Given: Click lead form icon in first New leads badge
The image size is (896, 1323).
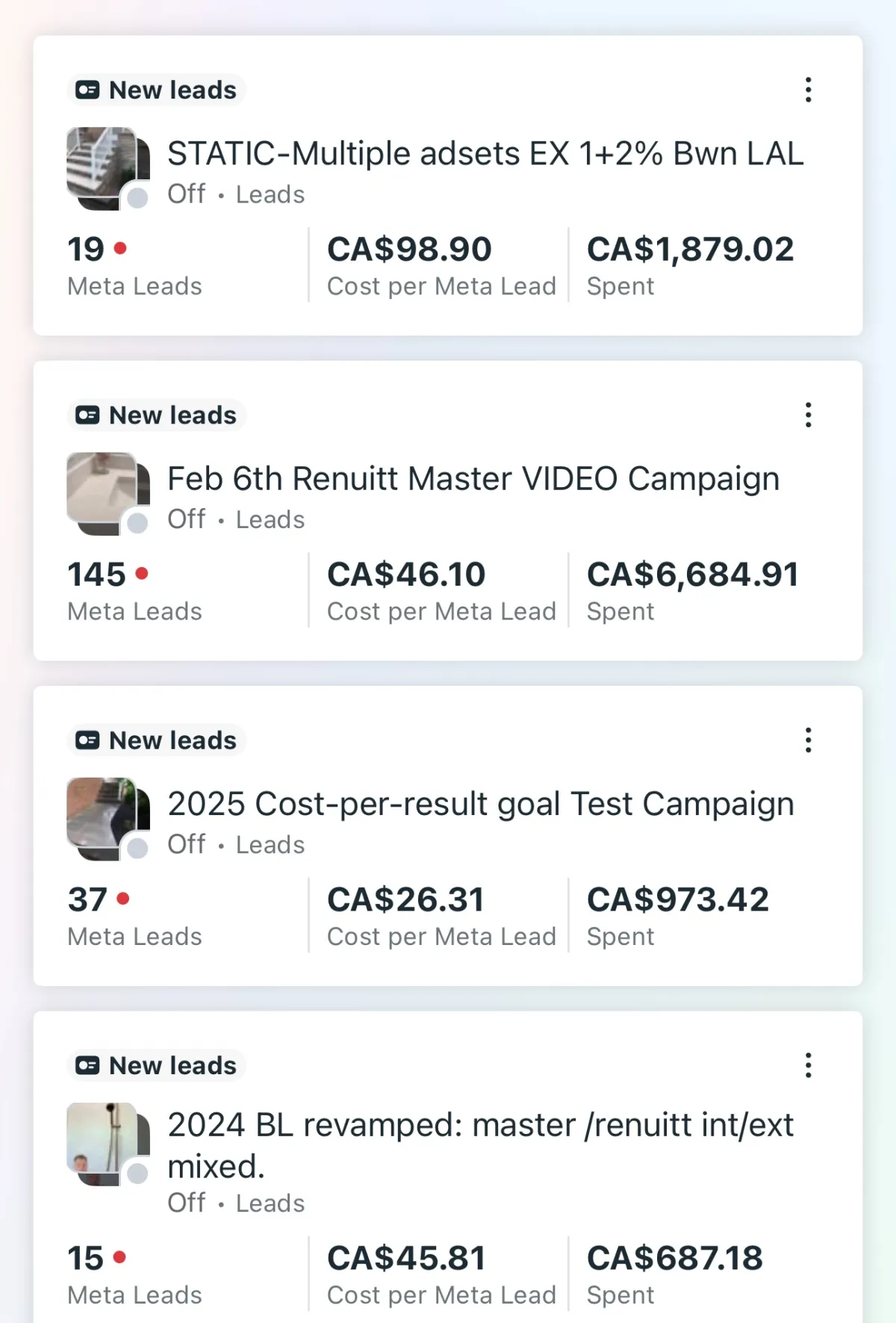Looking at the screenshot, I should [87, 90].
